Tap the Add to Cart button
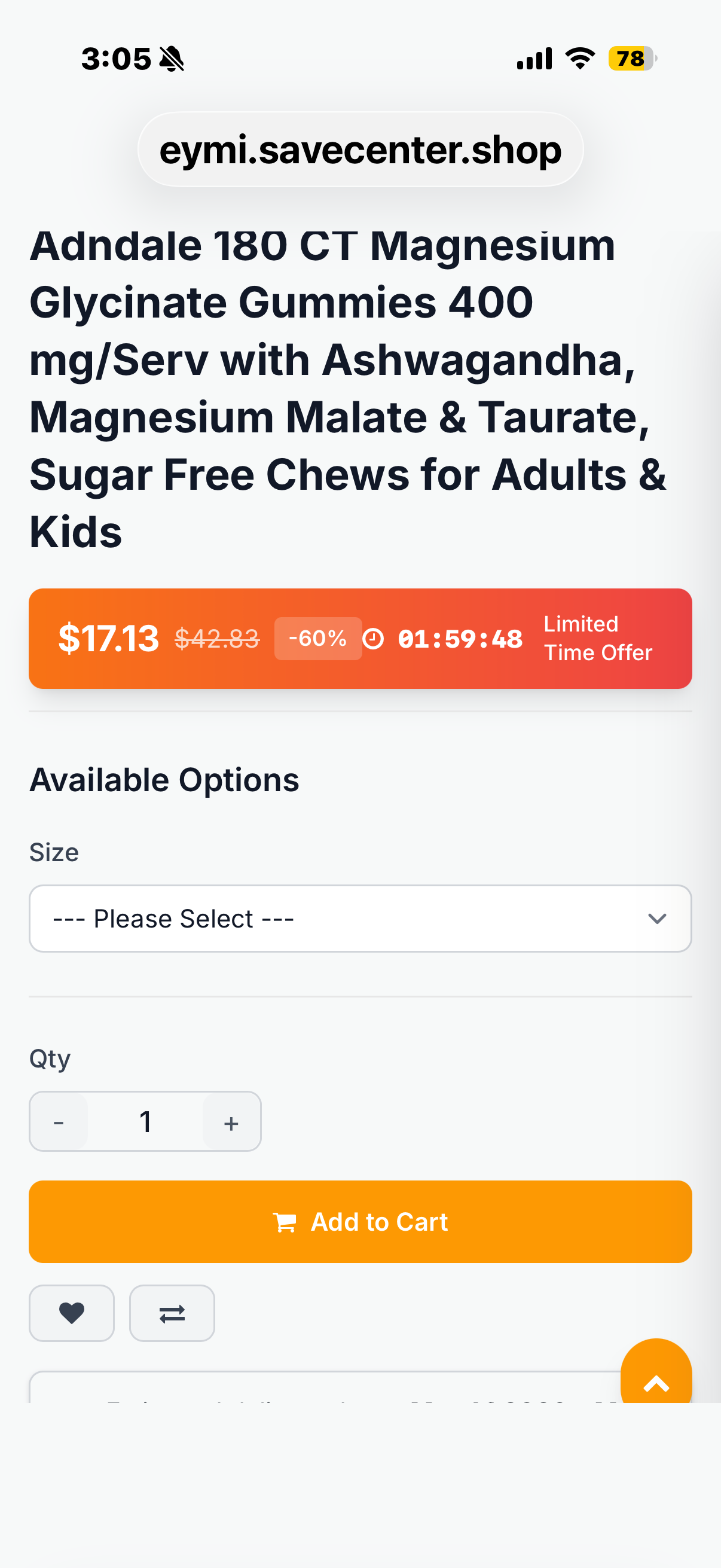 coord(360,1222)
